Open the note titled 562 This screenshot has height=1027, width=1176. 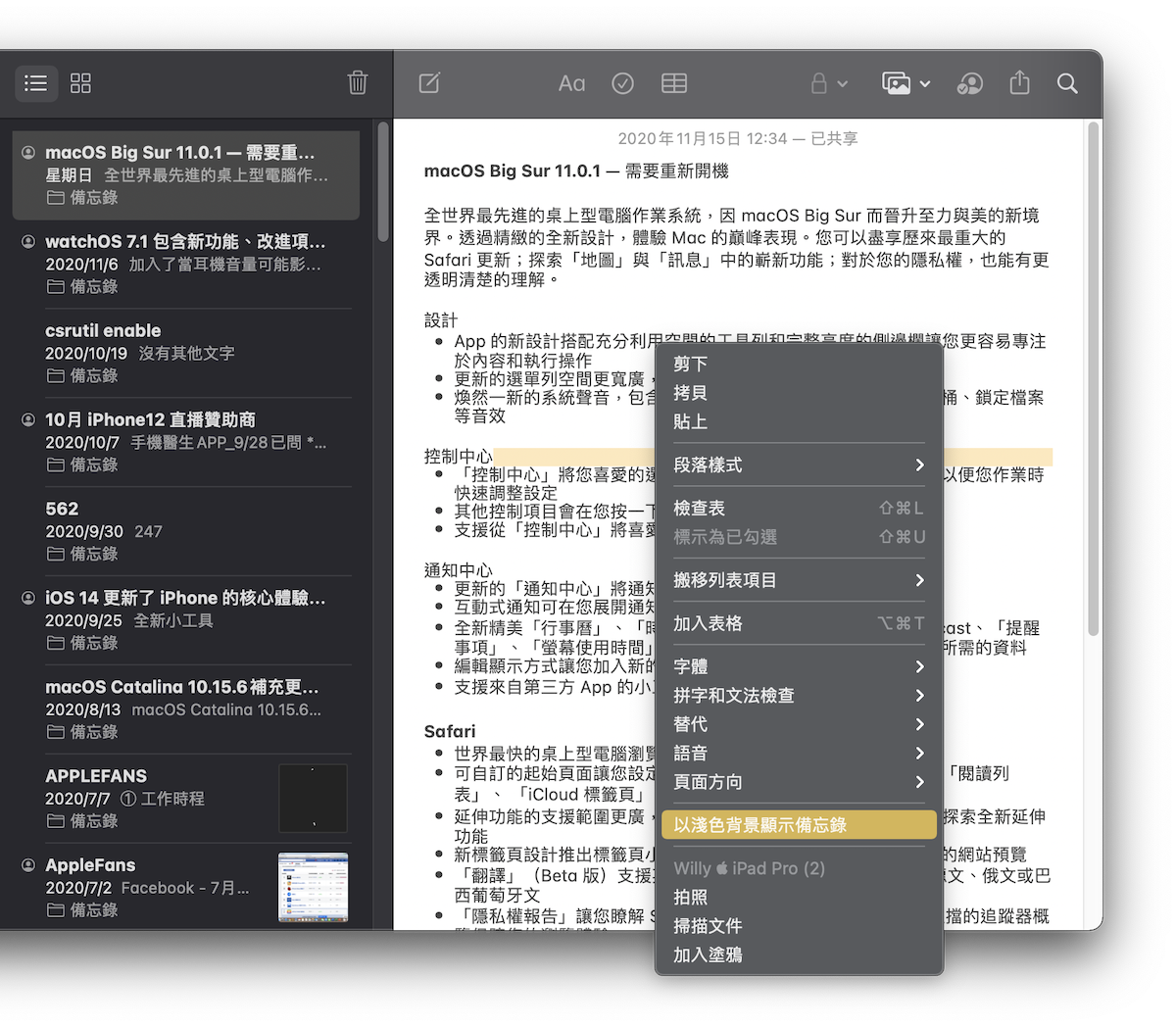185,531
